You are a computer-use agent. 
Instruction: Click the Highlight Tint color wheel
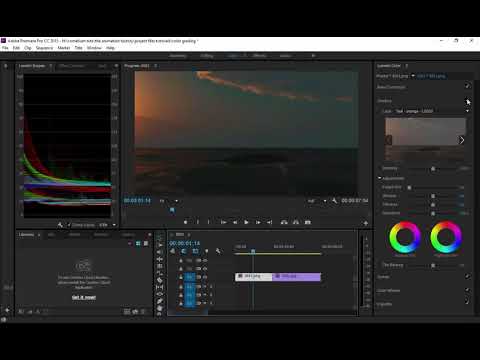coord(446,237)
